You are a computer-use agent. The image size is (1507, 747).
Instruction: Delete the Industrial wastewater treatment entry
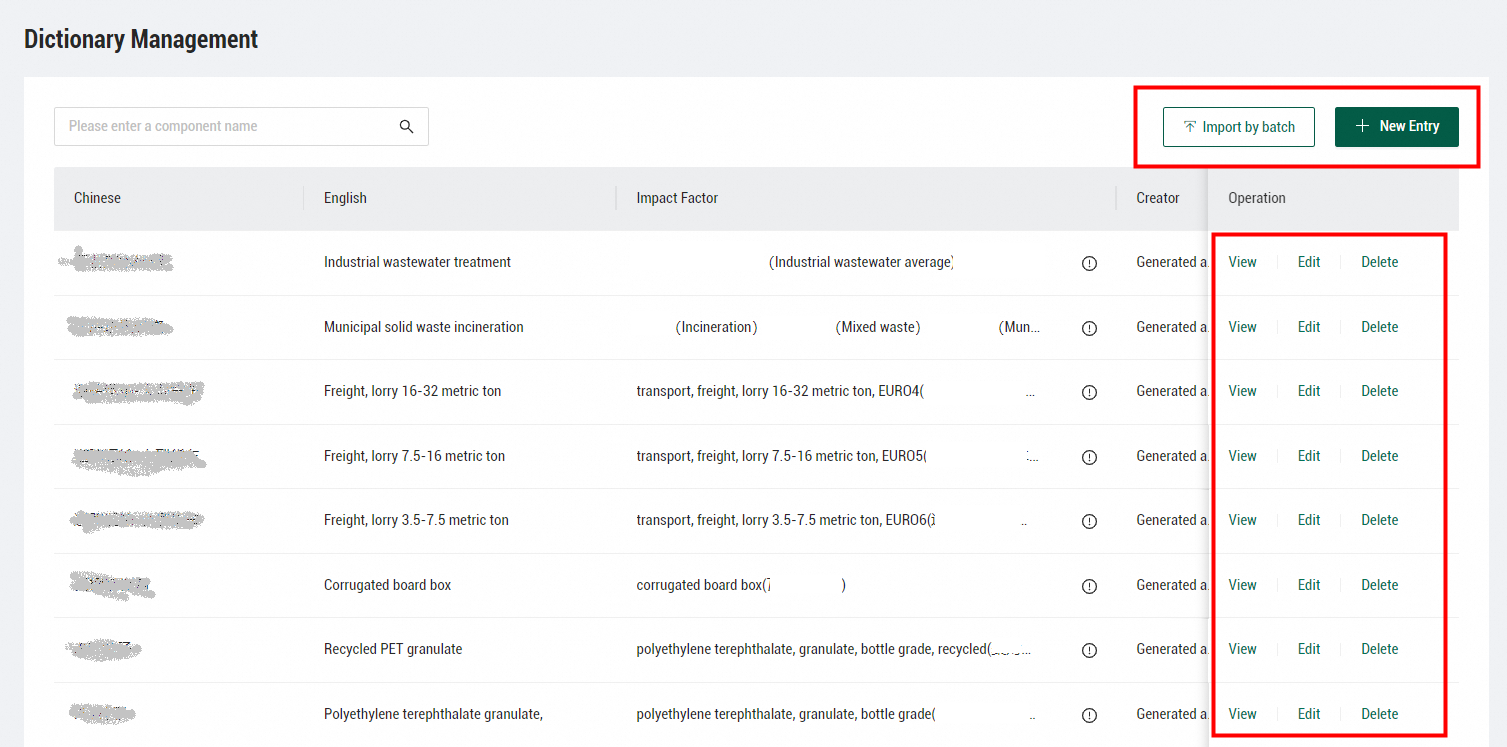point(1379,262)
